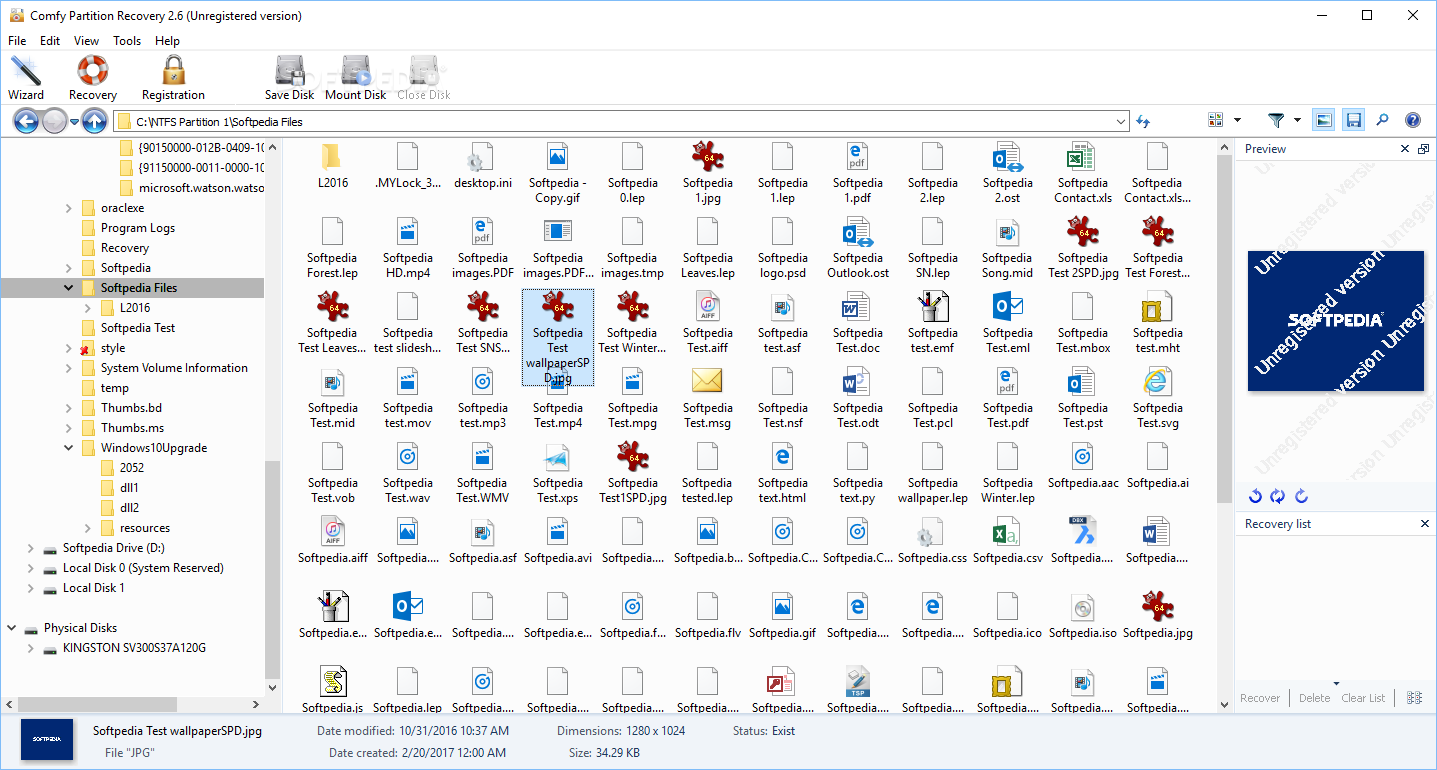Select the Softpedia test.emf file icon

tap(933, 306)
